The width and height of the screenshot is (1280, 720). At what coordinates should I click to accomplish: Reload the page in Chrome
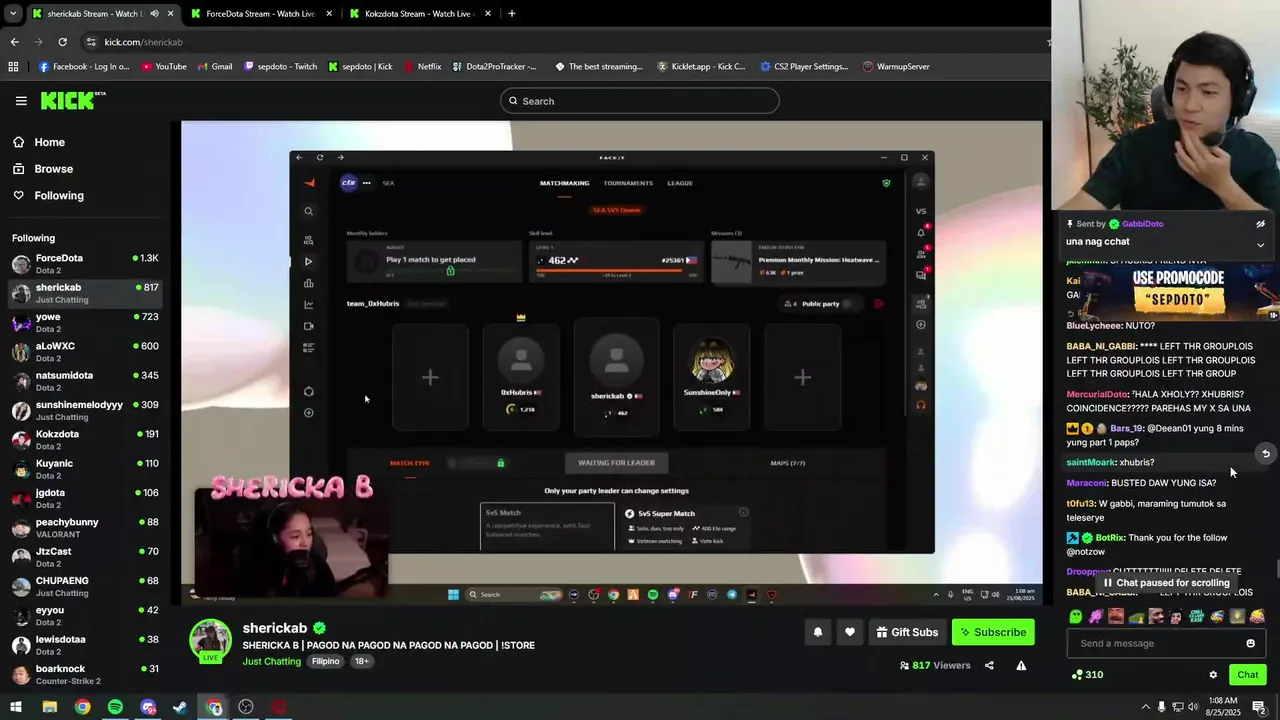(x=62, y=42)
